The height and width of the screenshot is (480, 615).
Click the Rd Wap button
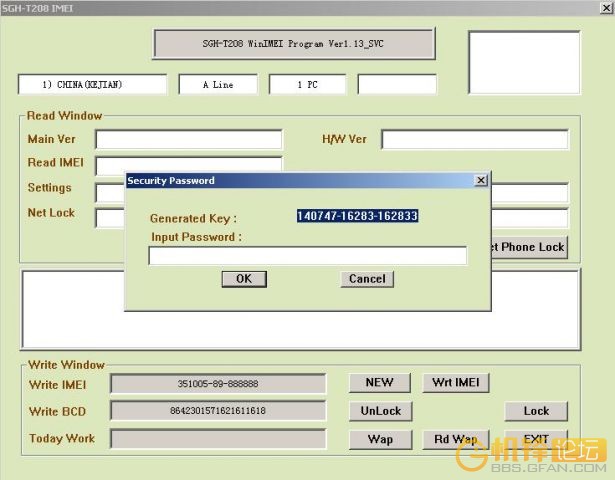pyautogui.click(x=456, y=439)
